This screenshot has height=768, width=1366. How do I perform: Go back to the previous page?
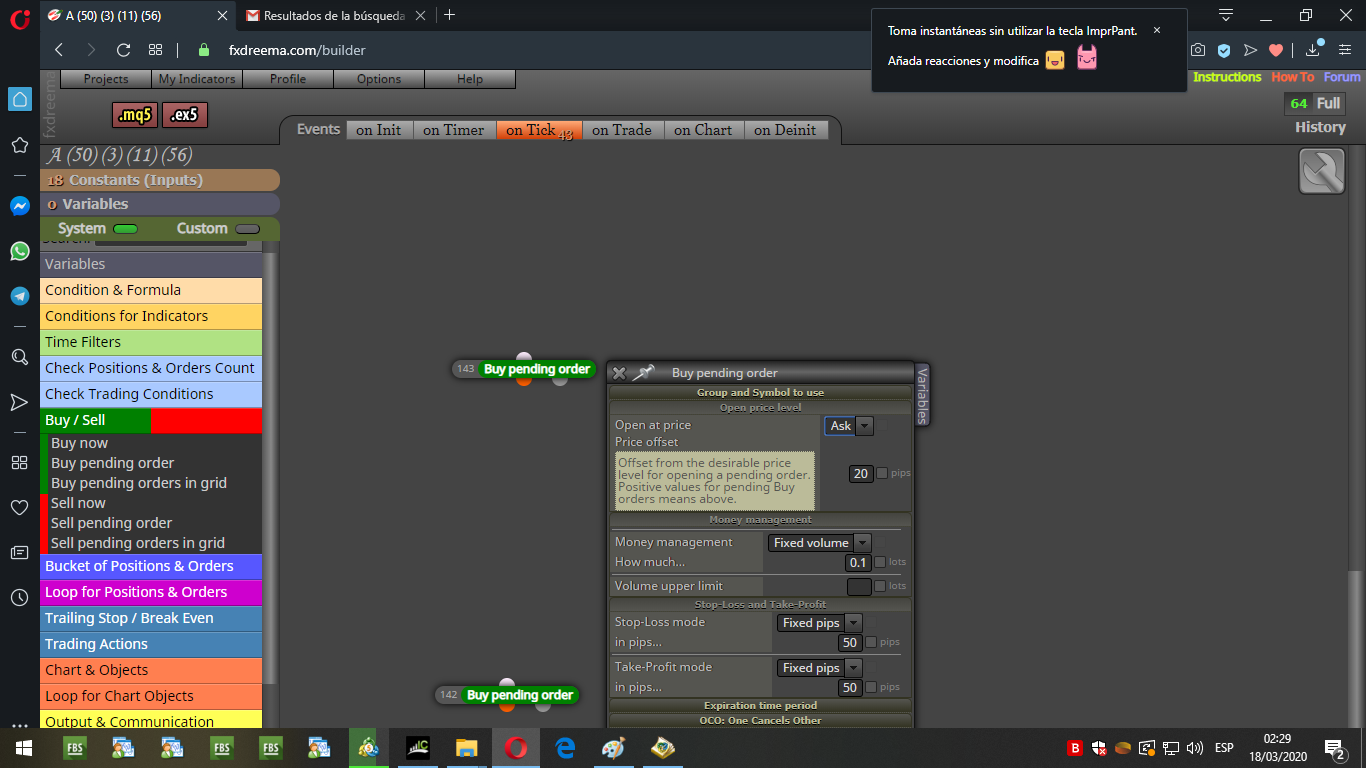point(59,50)
